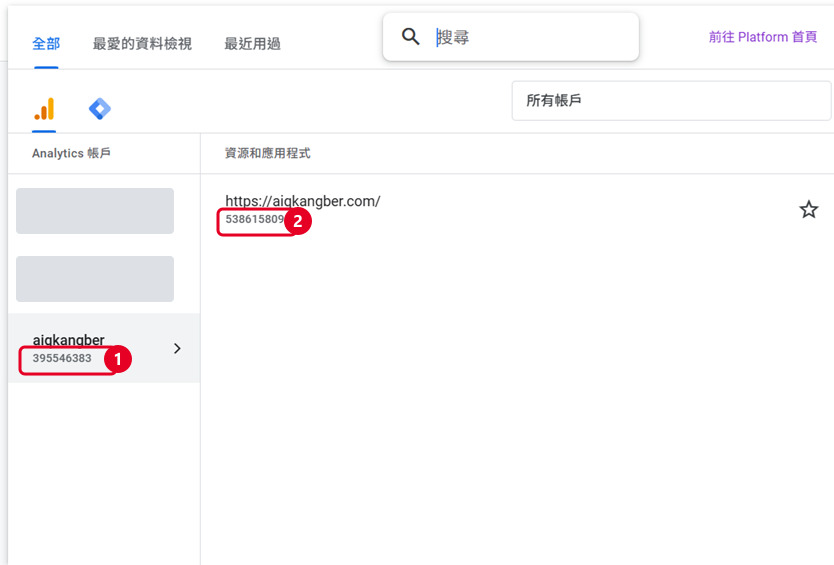Select the first greyed-out account placeholder
The image size is (834, 565).
[x=95, y=211]
